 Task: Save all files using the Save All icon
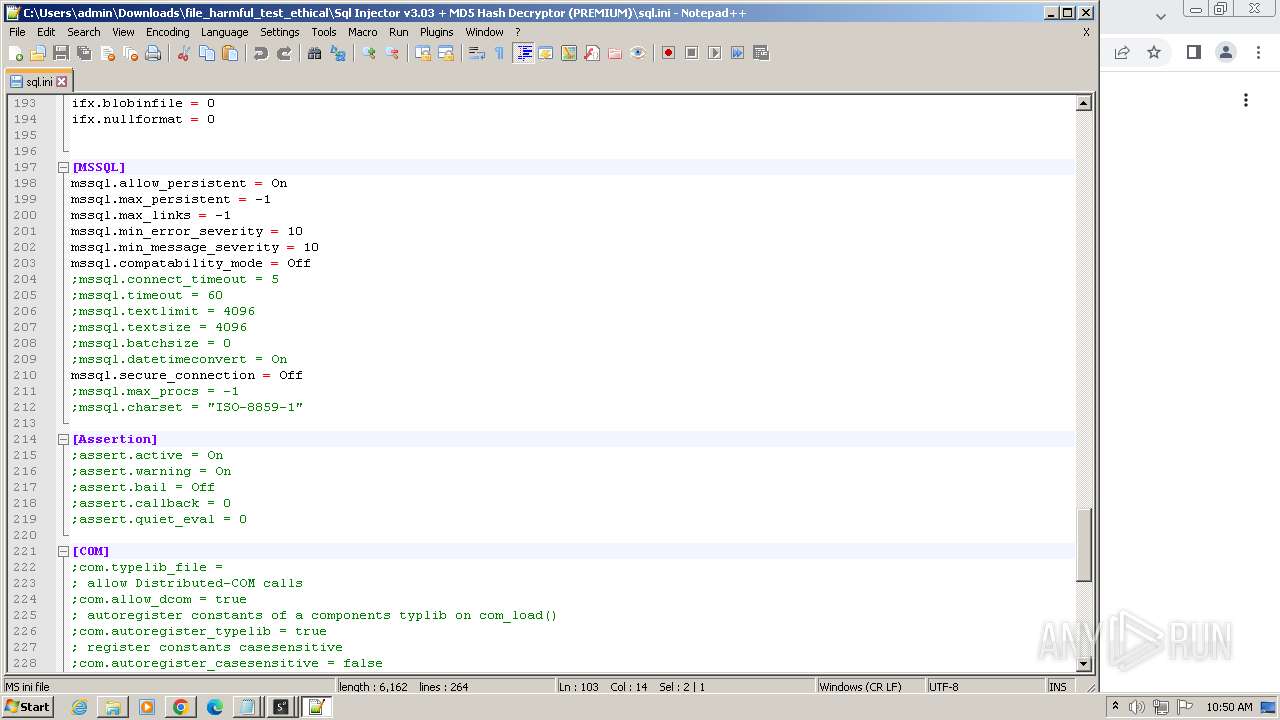point(84,53)
